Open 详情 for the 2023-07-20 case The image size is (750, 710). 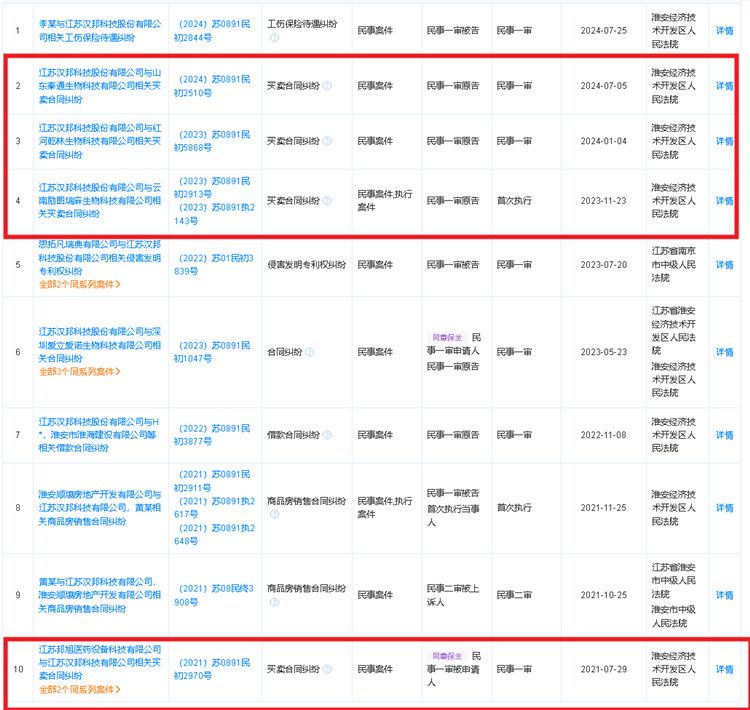(724, 265)
